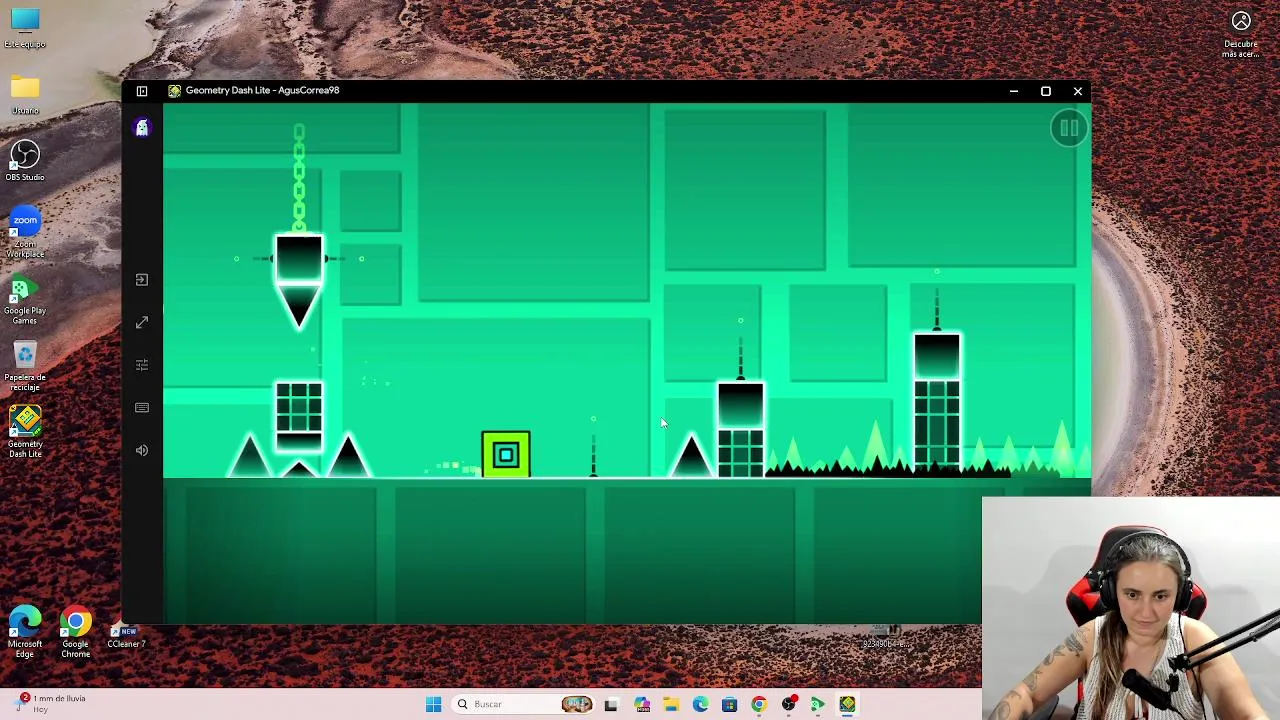Pause the Geometry Dash game
This screenshot has width=1280, height=720.
click(1069, 128)
